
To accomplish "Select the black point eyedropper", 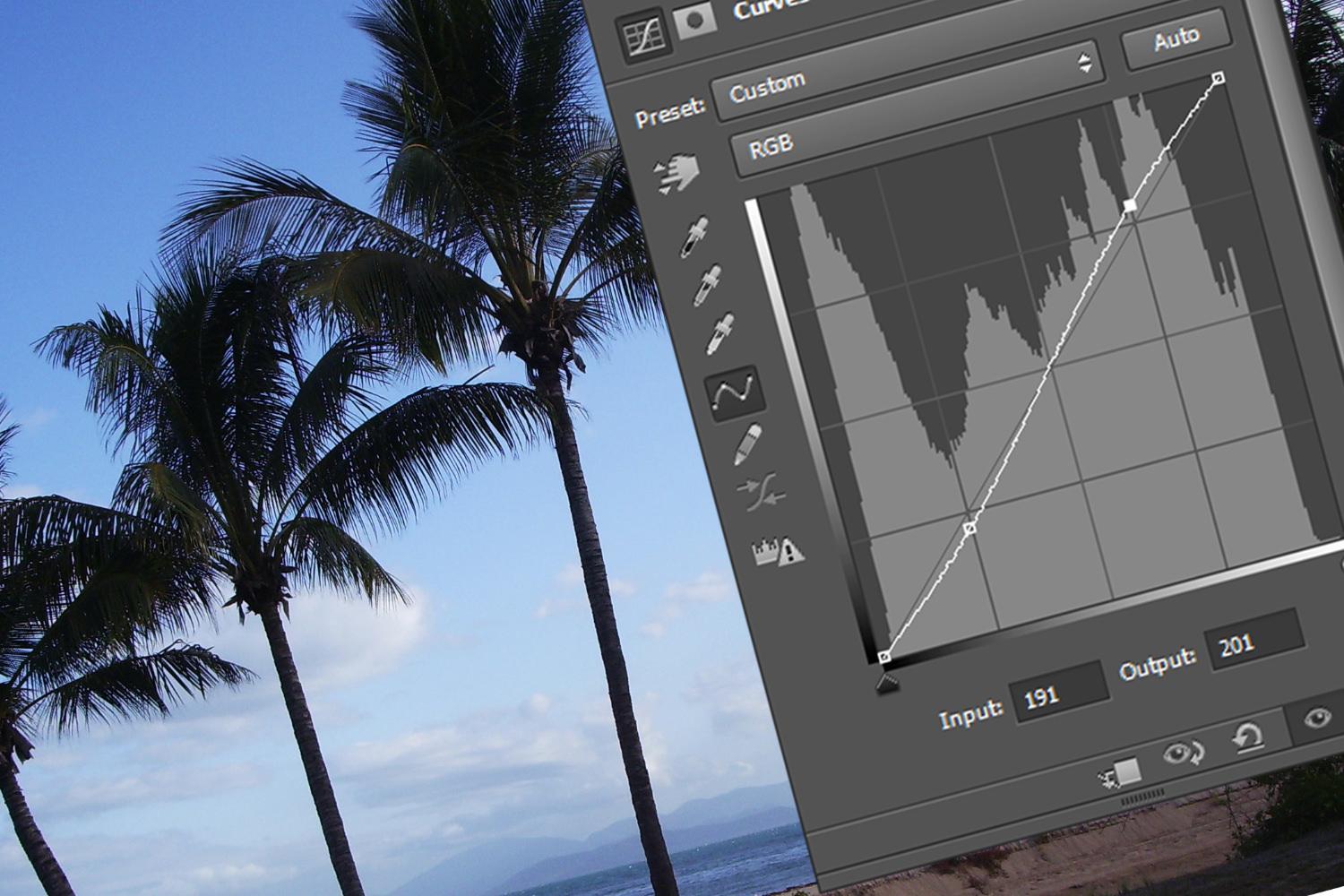I will [x=694, y=237].
